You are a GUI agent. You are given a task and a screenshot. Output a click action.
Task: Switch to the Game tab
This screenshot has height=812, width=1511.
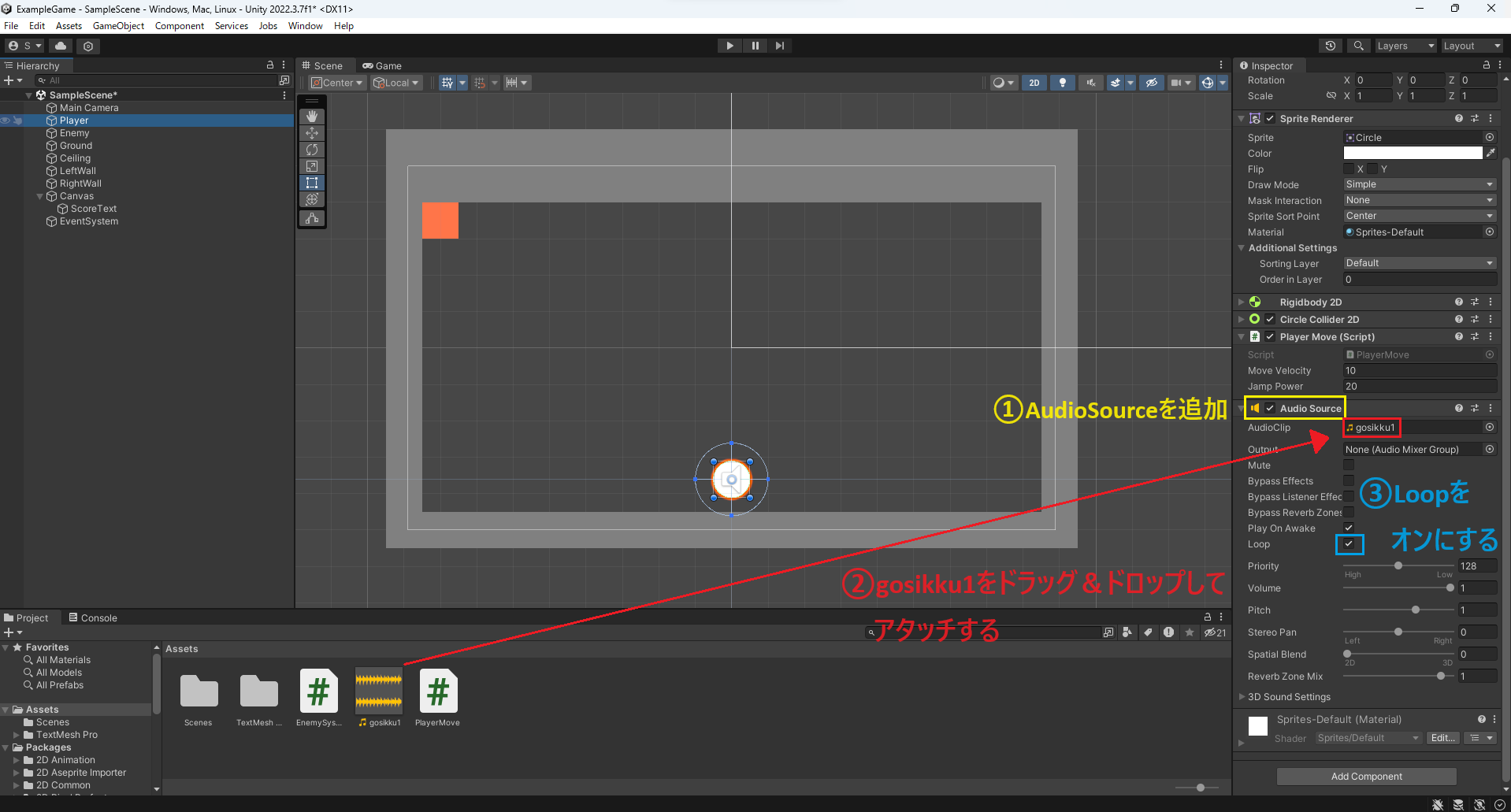click(382, 65)
